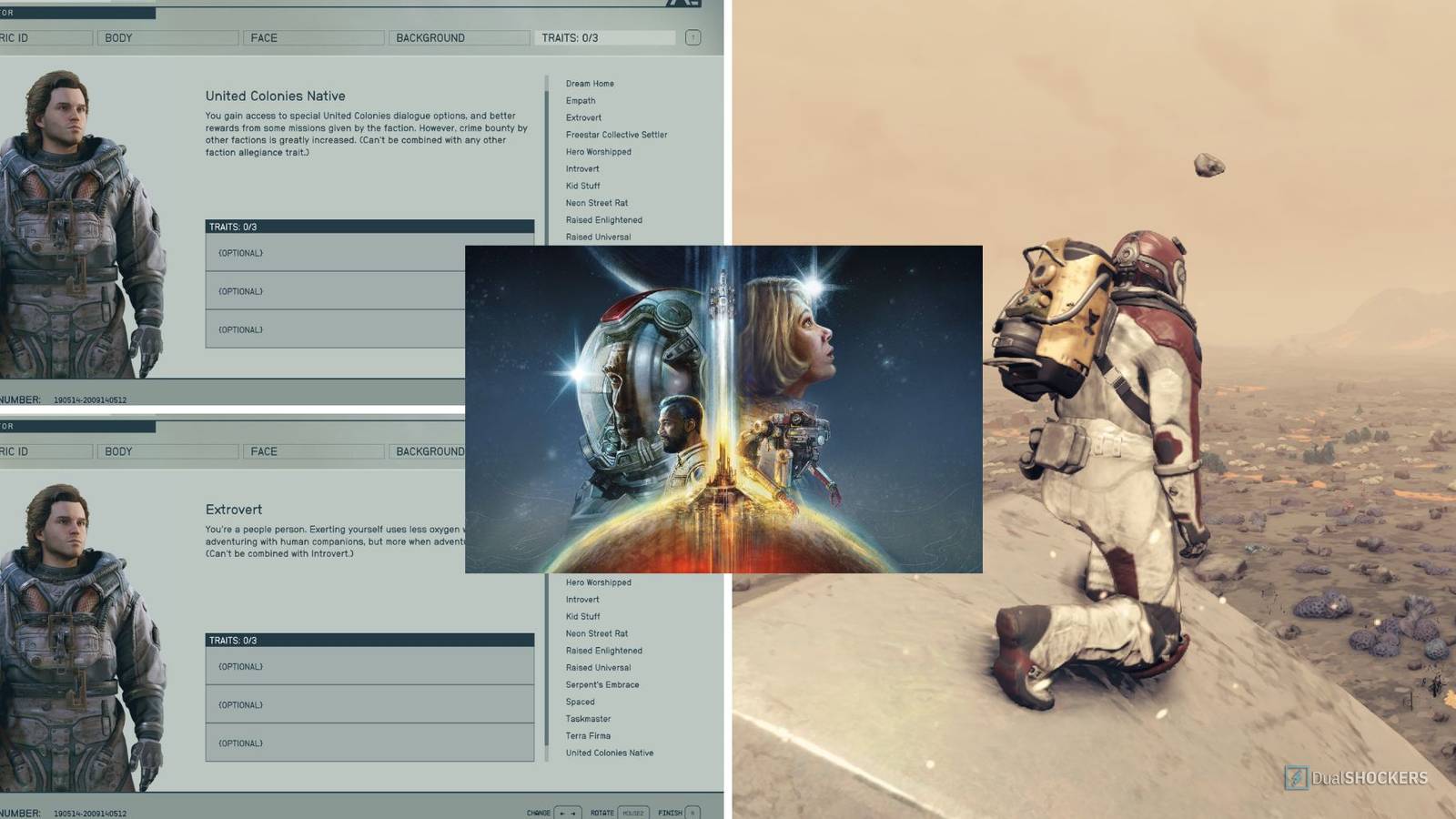The height and width of the screenshot is (819, 1456).
Task: Click the floating rock in the sky
Action: point(1208,165)
